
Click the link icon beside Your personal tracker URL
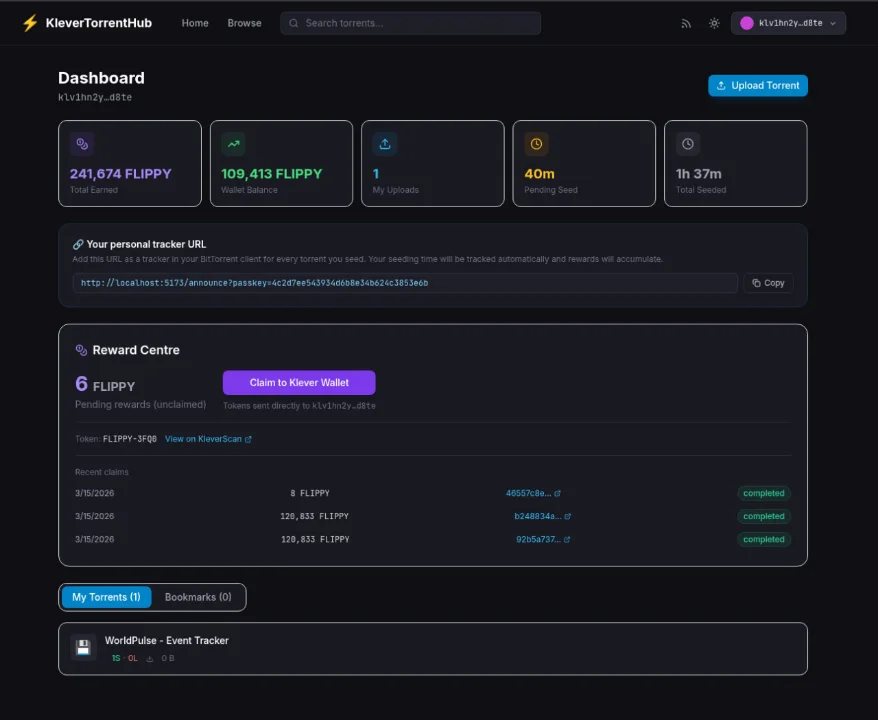pos(80,243)
